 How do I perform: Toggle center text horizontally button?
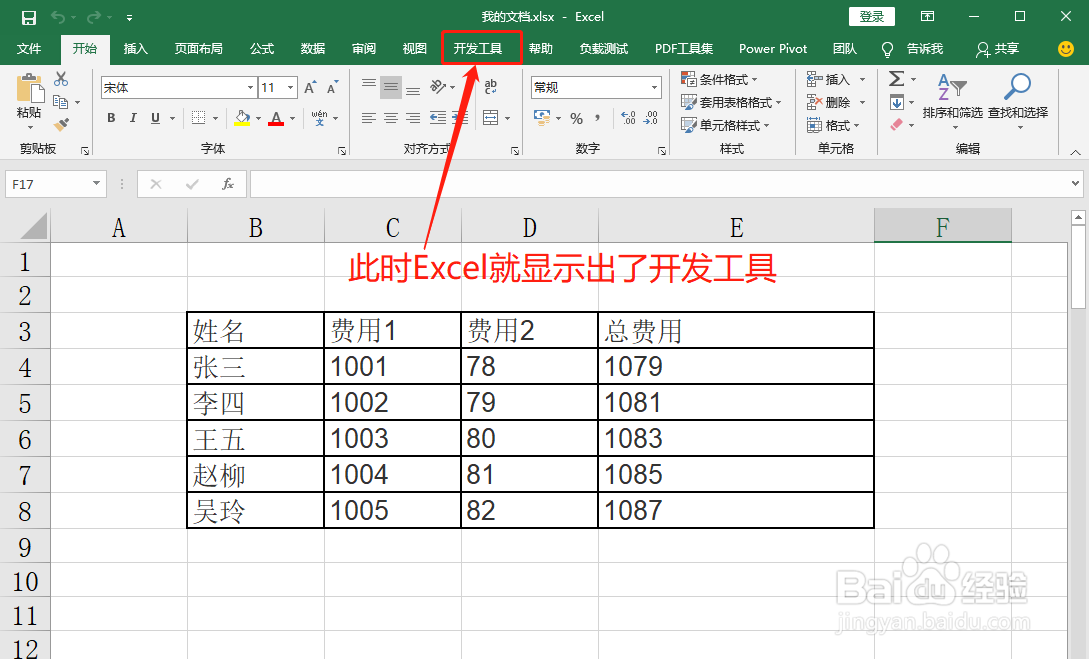pos(391,118)
